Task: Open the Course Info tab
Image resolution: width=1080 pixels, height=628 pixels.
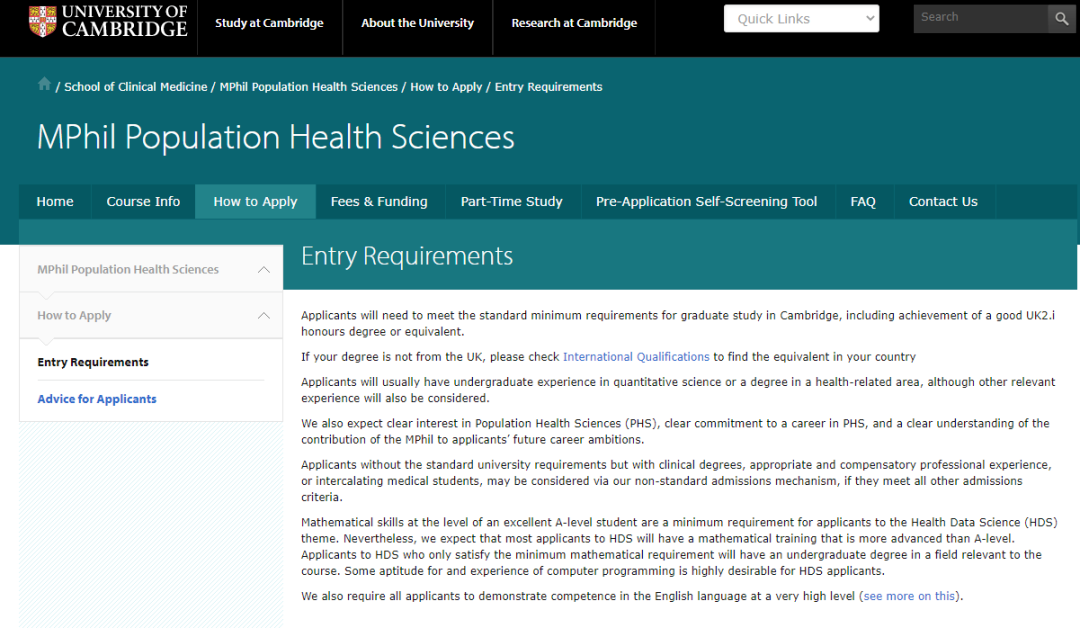Action: [x=143, y=202]
